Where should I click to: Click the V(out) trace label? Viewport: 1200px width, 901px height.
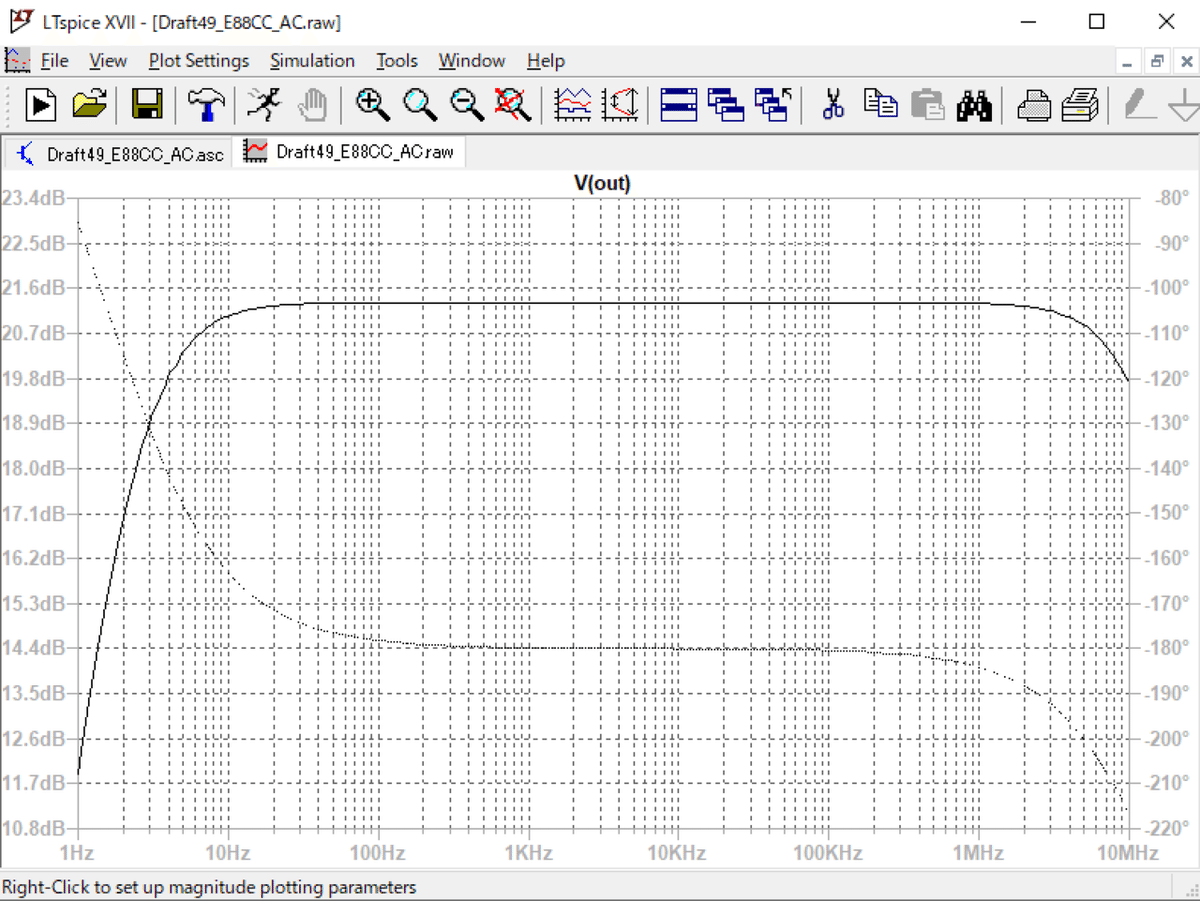click(602, 183)
